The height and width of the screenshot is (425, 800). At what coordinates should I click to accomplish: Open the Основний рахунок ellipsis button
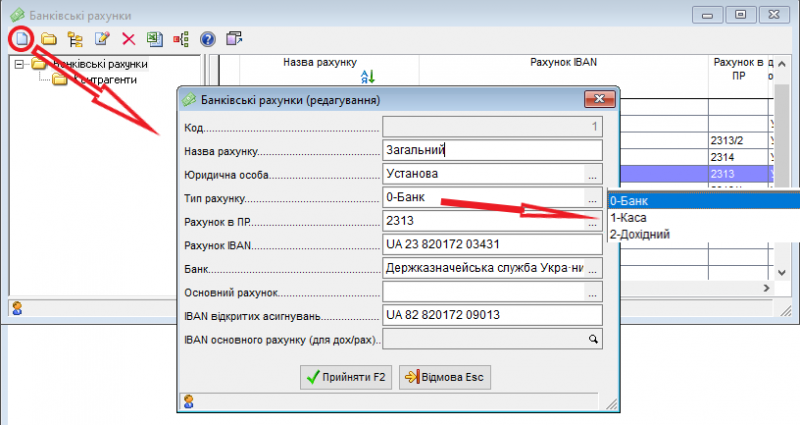pos(592,292)
